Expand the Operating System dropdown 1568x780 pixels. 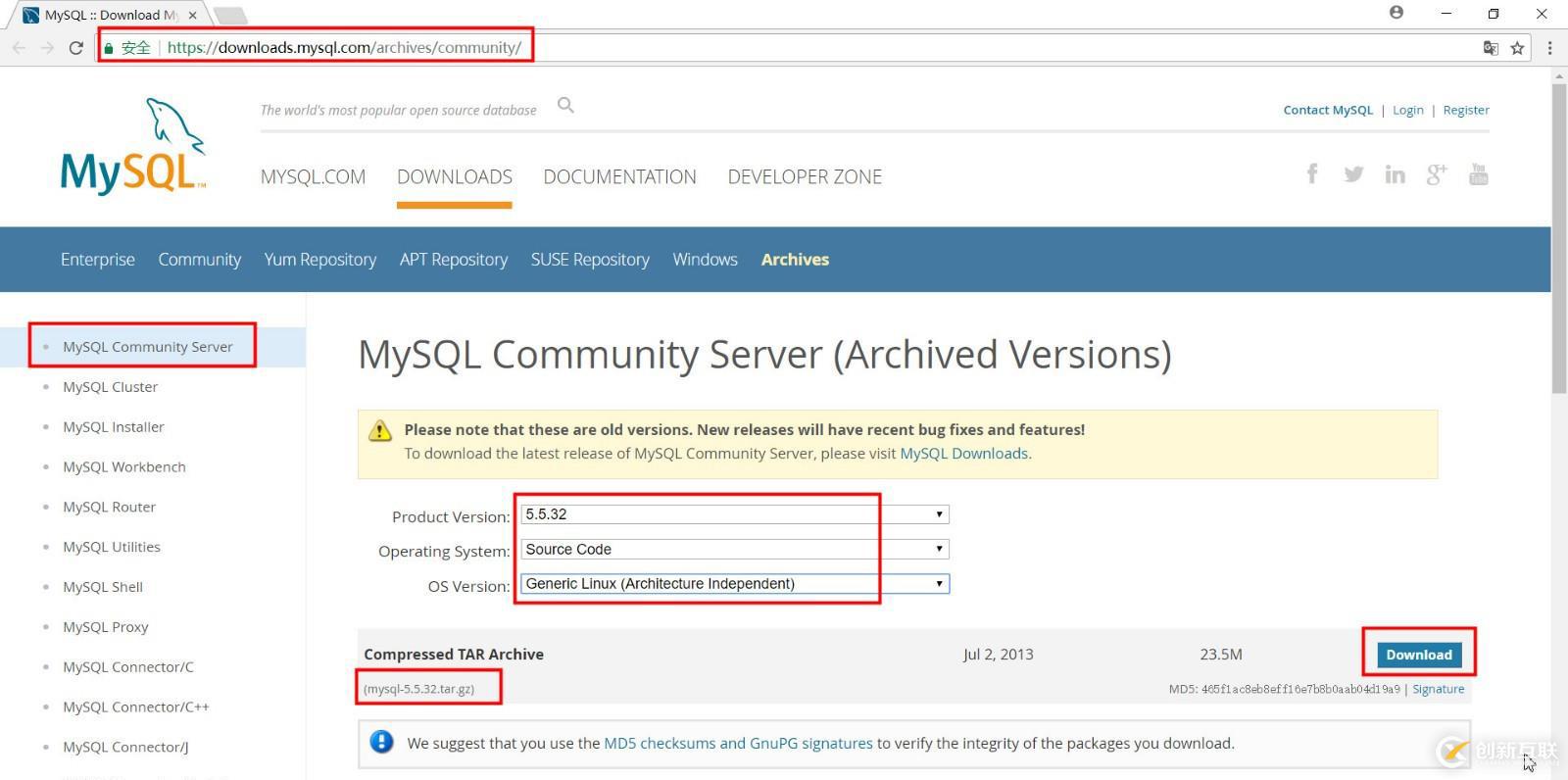point(734,549)
